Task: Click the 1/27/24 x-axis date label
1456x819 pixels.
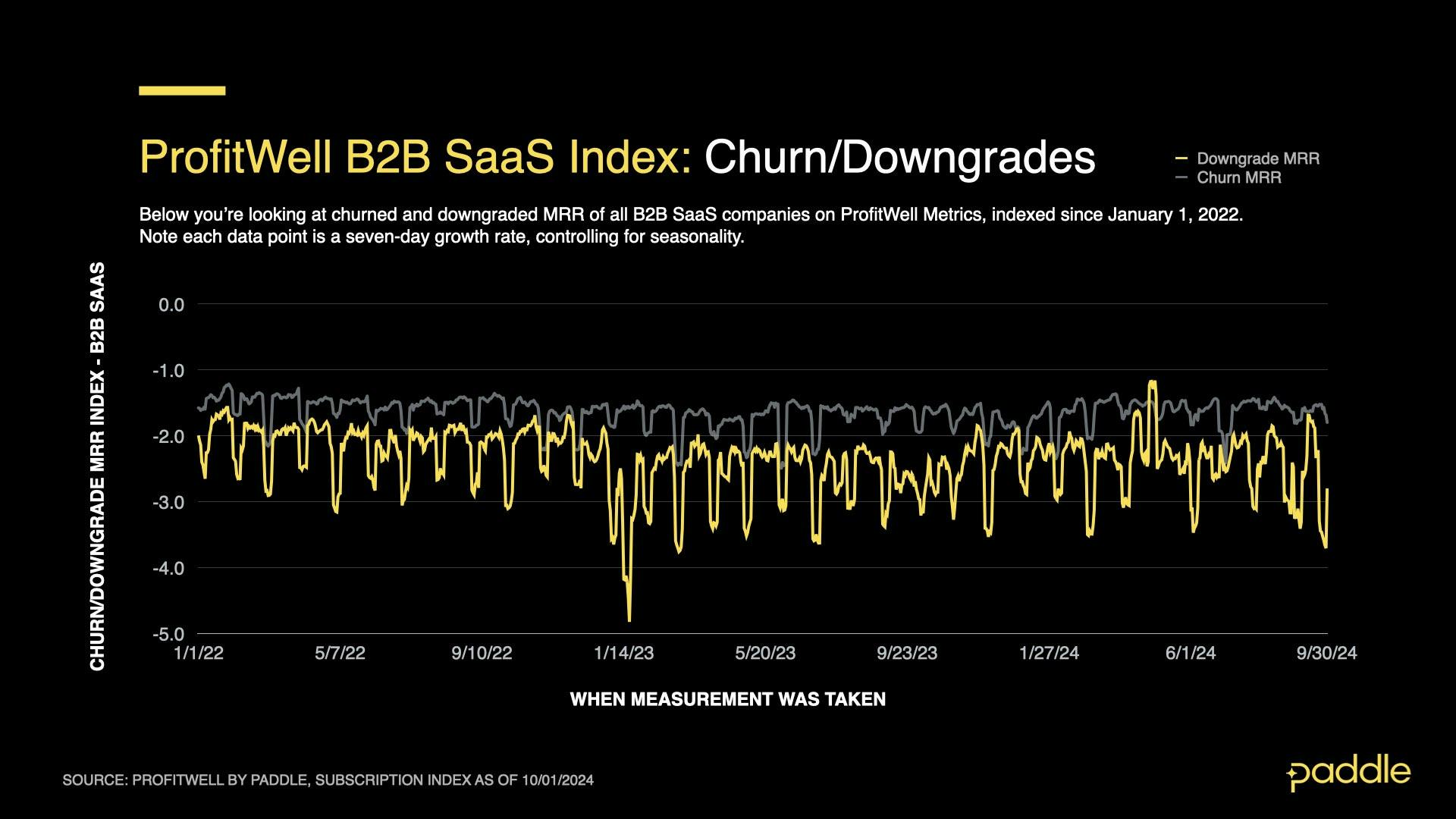Action: [1049, 653]
